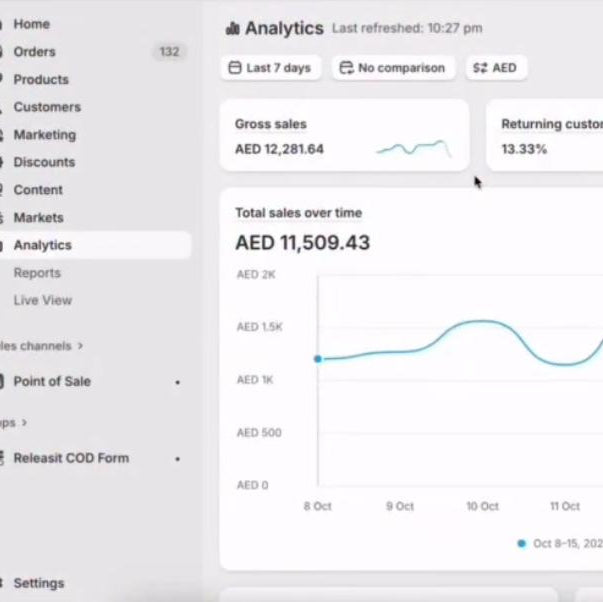Click the Orders count badge 132
603x602 pixels.
click(x=169, y=52)
